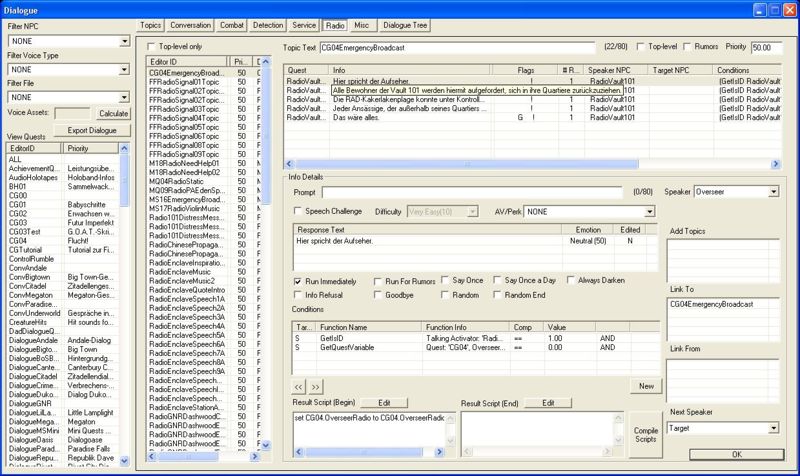This screenshot has width=800, height=476.
Task: Switch to the Detection tab
Action: tap(268, 25)
